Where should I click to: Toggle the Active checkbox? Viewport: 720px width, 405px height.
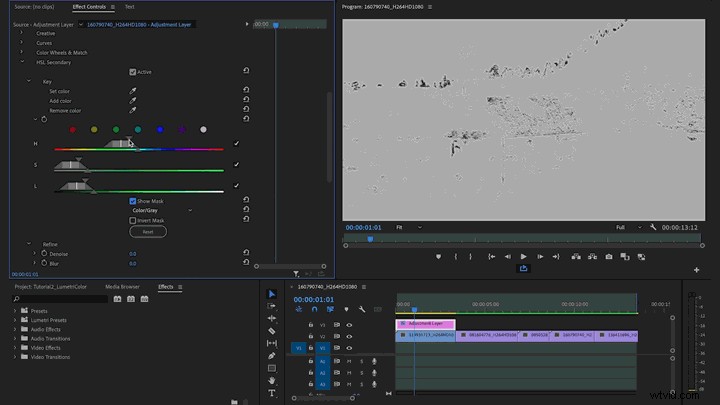(133, 72)
